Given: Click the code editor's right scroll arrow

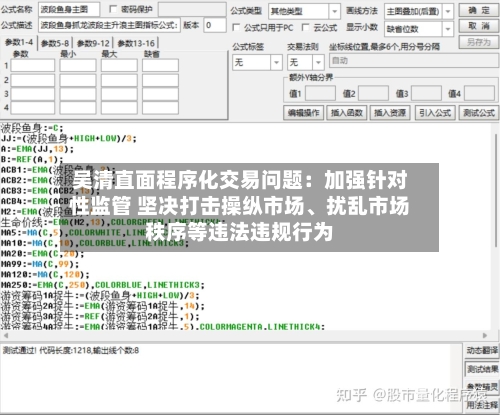Looking at the screenshot, I should [485, 335].
